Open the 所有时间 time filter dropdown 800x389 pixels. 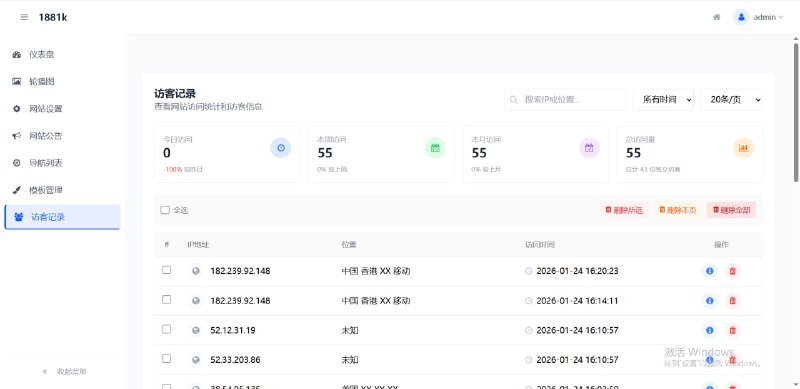pyautogui.click(x=663, y=100)
